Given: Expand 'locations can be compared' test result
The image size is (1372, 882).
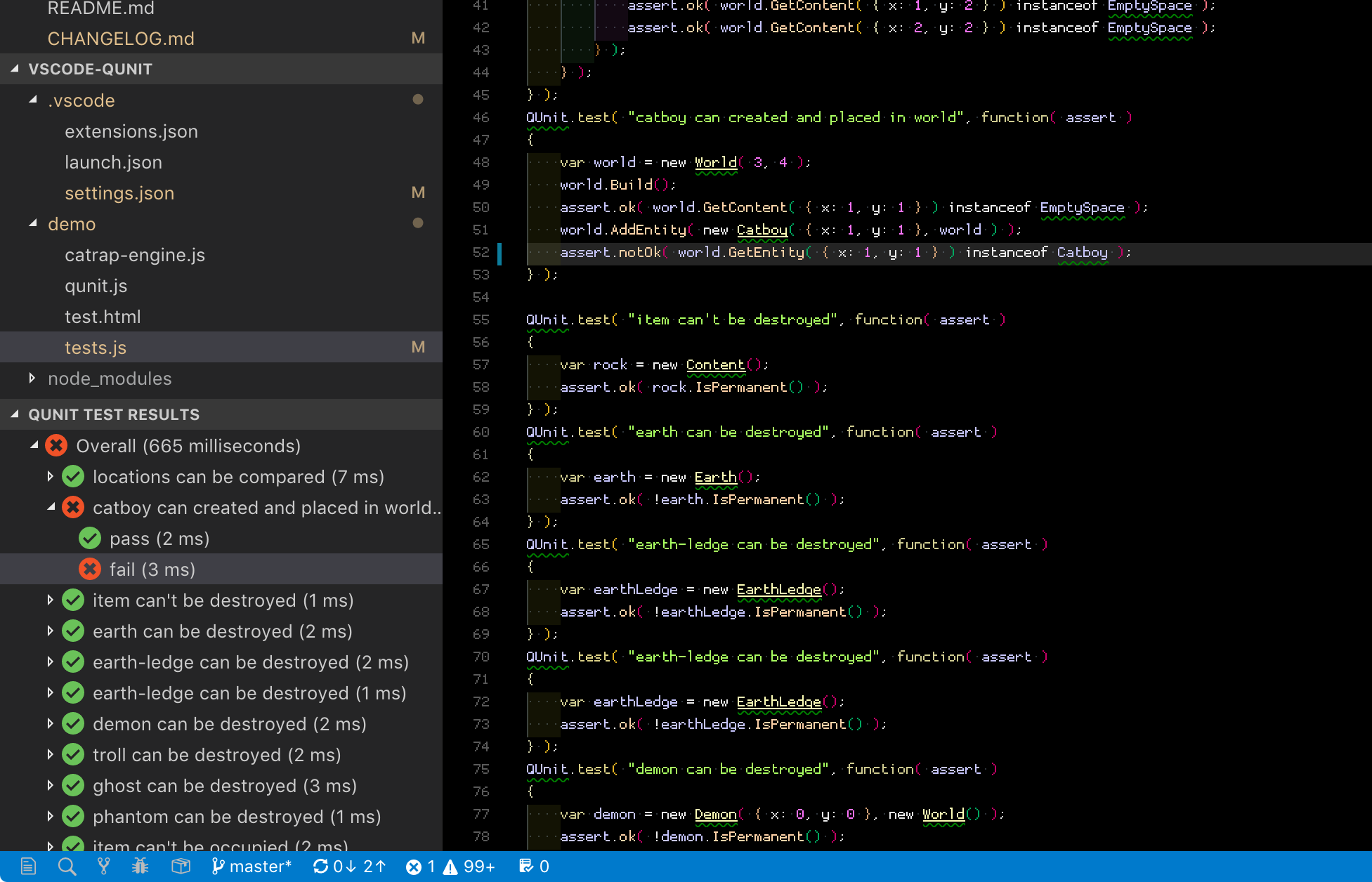Looking at the screenshot, I should 51,476.
